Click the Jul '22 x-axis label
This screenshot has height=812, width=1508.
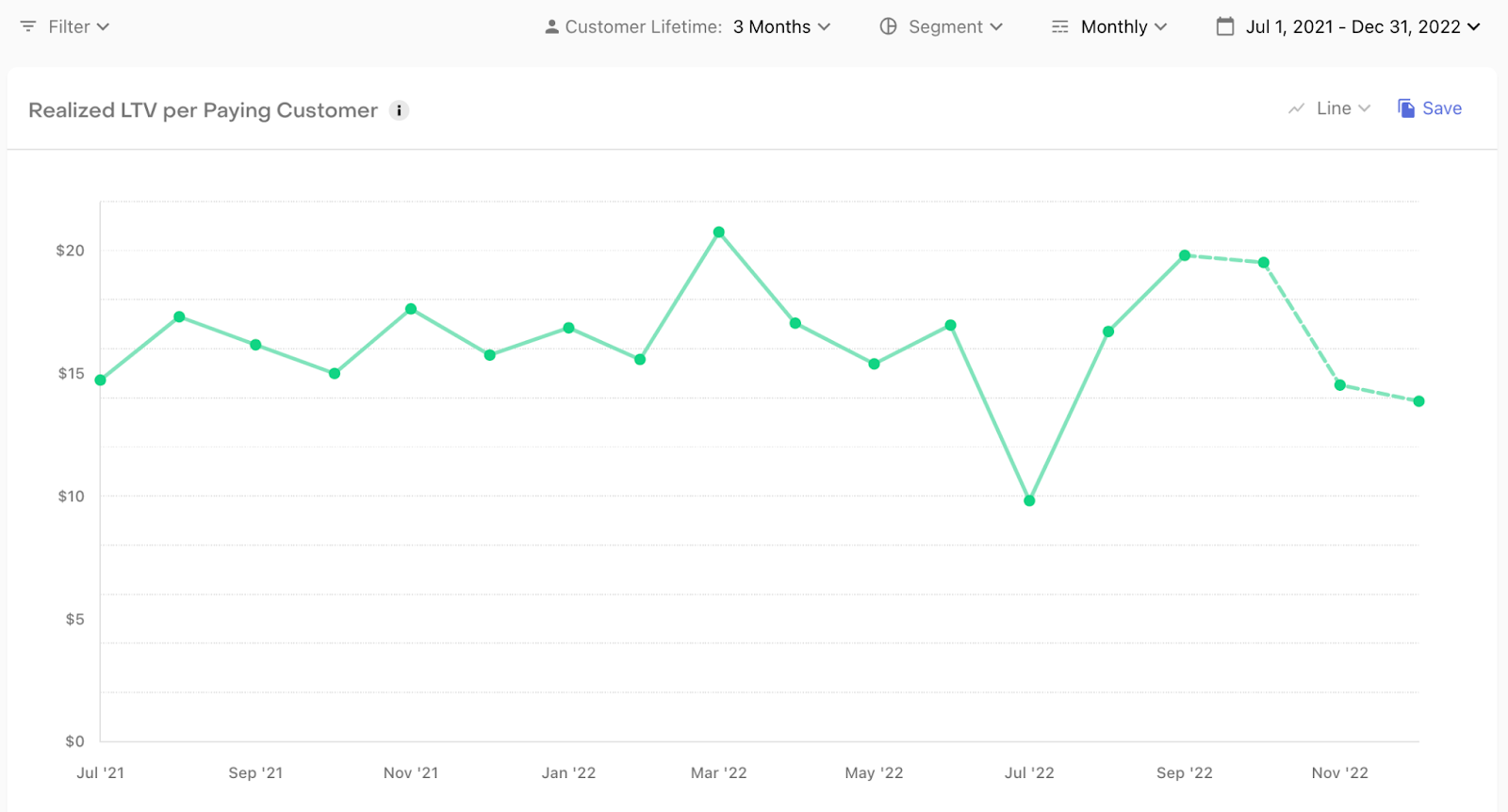pyautogui.click(x=1029, y=772)
